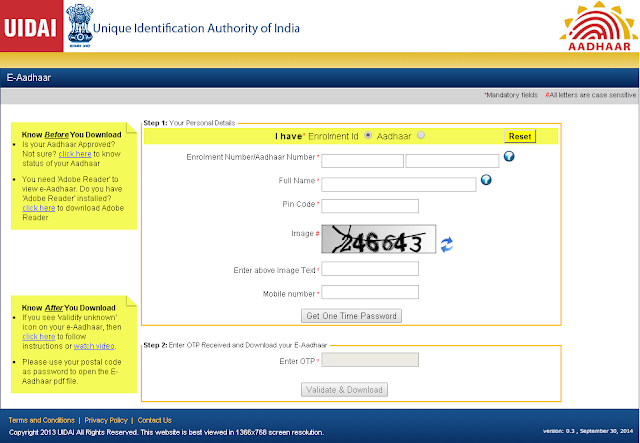640x443 pixels.
Task: Click the India national emblem icon
Action: [80, 25]
